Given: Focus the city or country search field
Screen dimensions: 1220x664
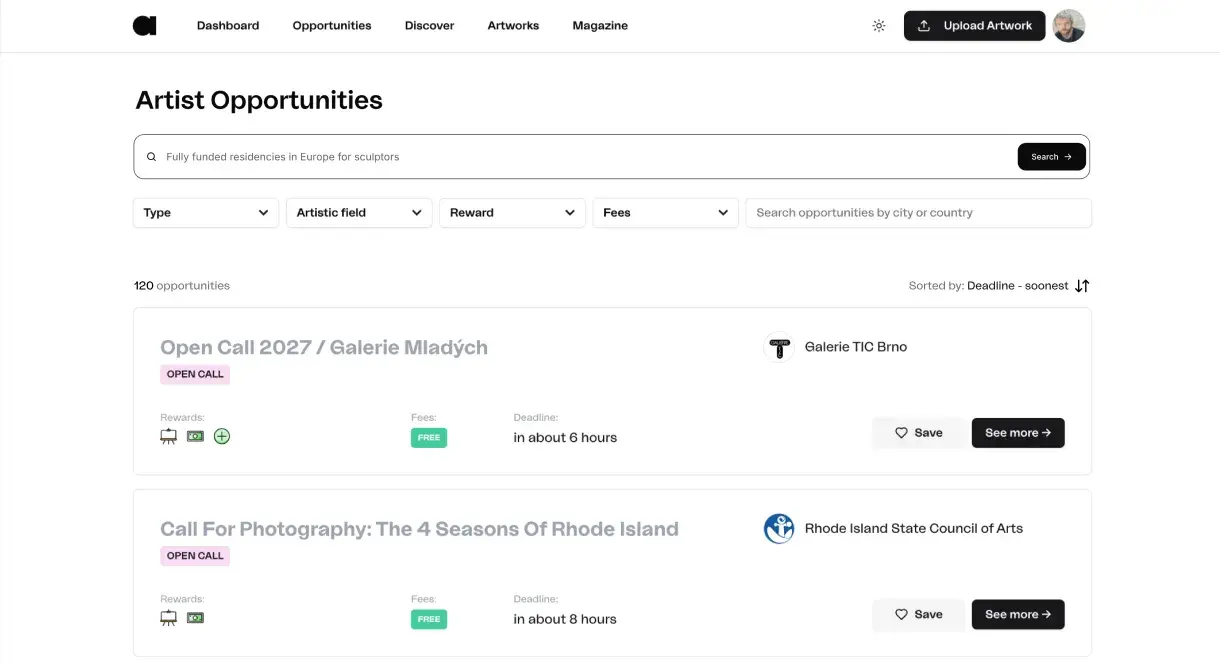Looking at the screenshot, I should click(918, 213).
